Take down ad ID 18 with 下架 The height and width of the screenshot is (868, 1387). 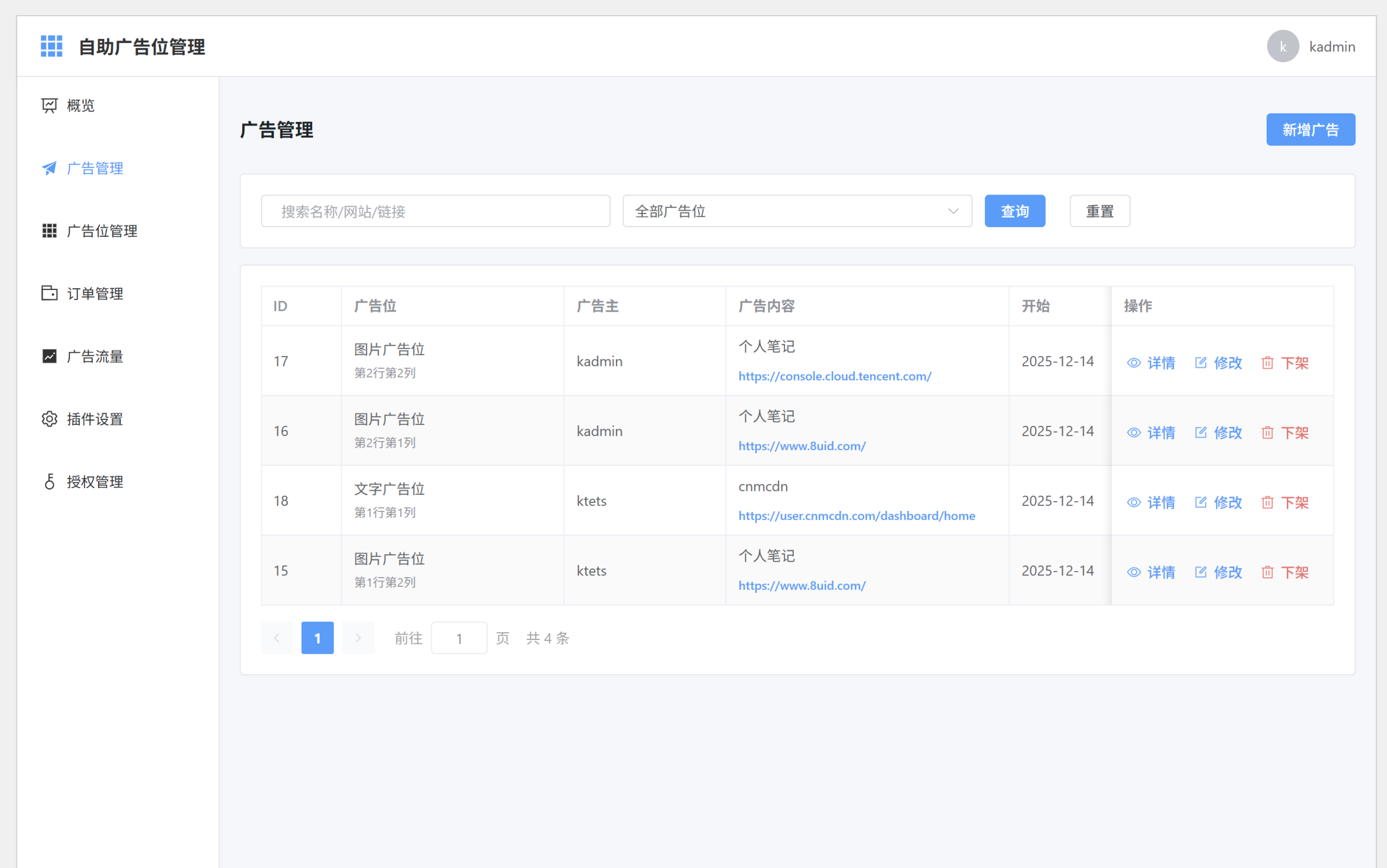[1285, 502]
